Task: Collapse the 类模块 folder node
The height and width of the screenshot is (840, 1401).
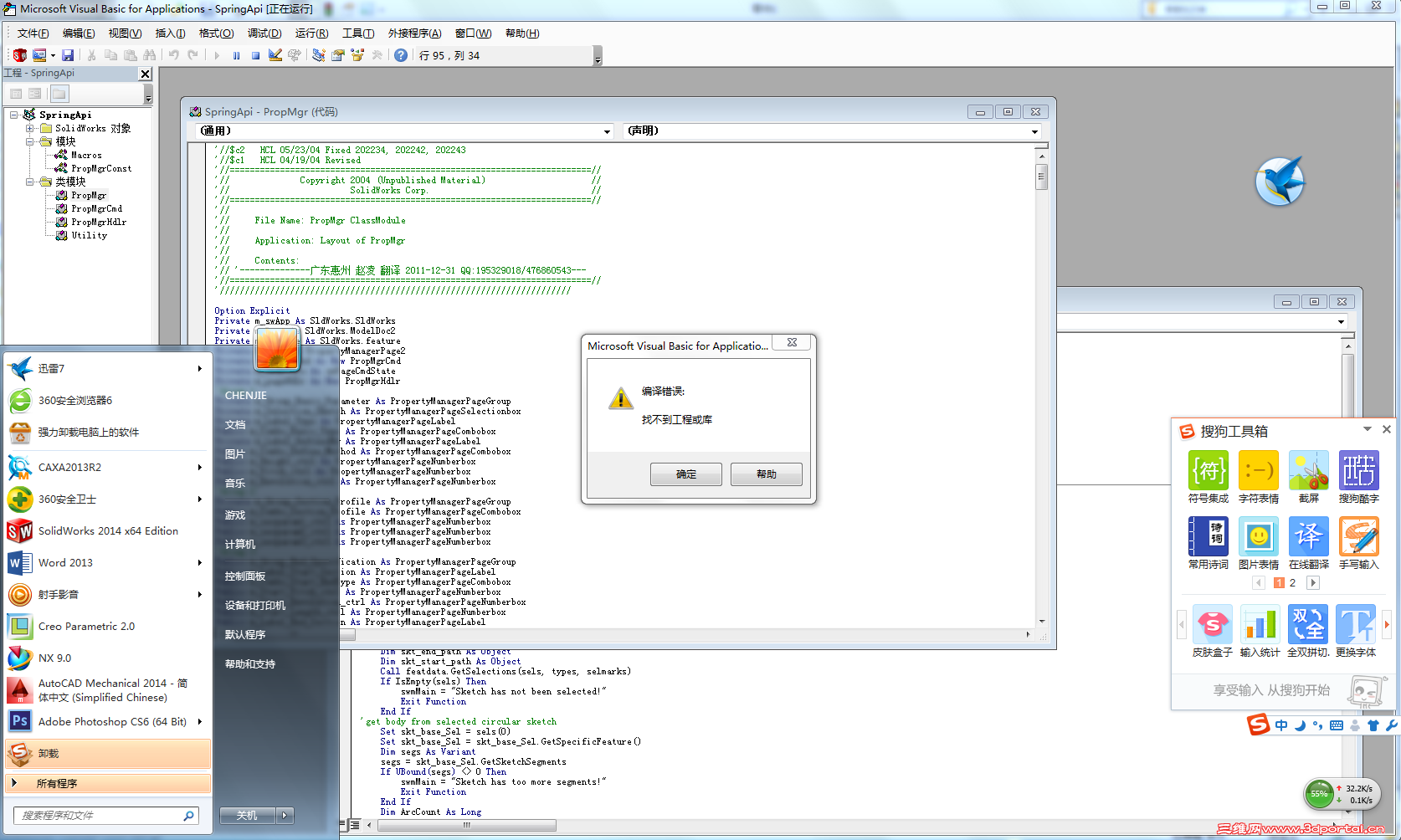Action: tap(29, 182)
